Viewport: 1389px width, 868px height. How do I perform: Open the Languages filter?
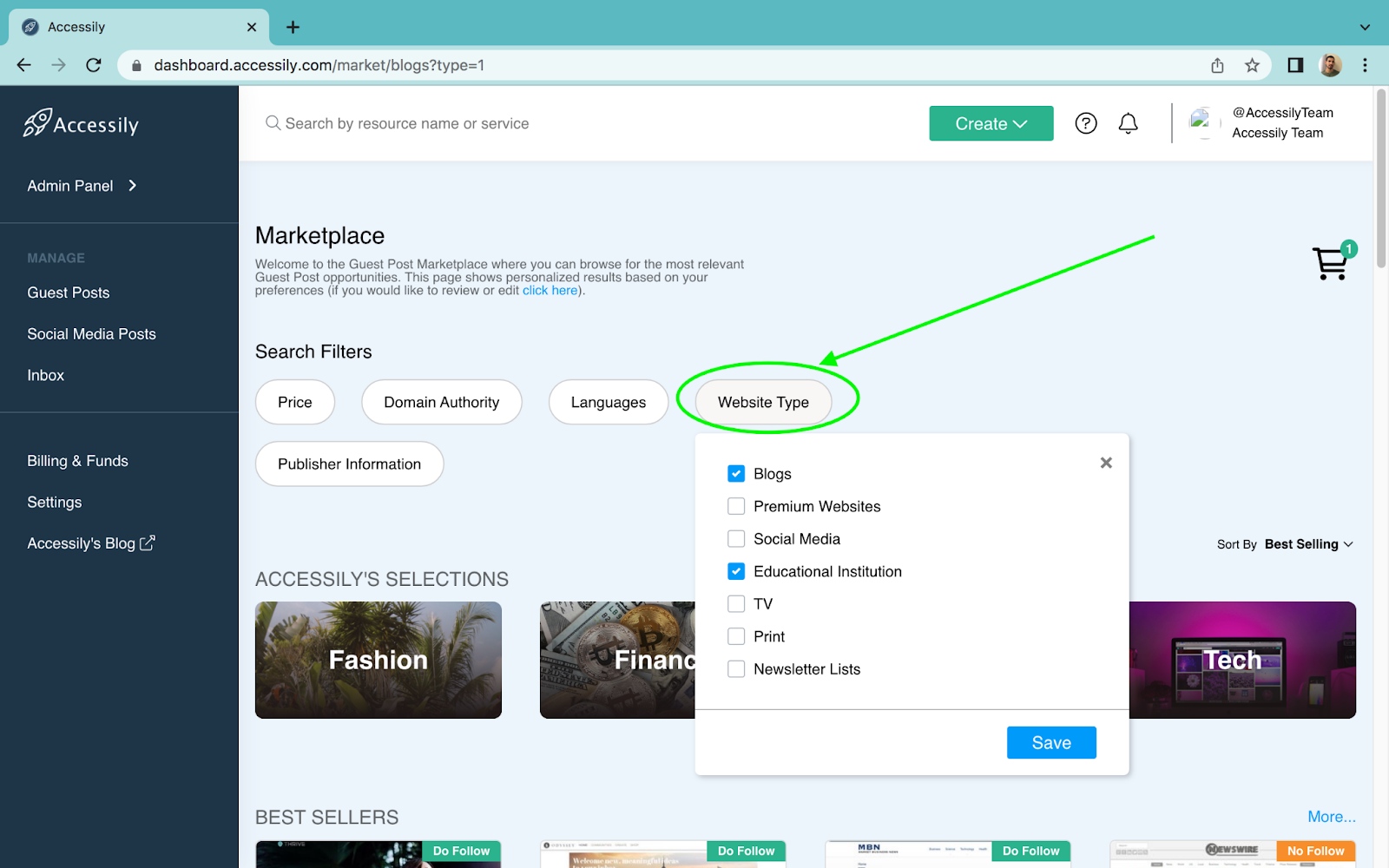pos(609,402)
